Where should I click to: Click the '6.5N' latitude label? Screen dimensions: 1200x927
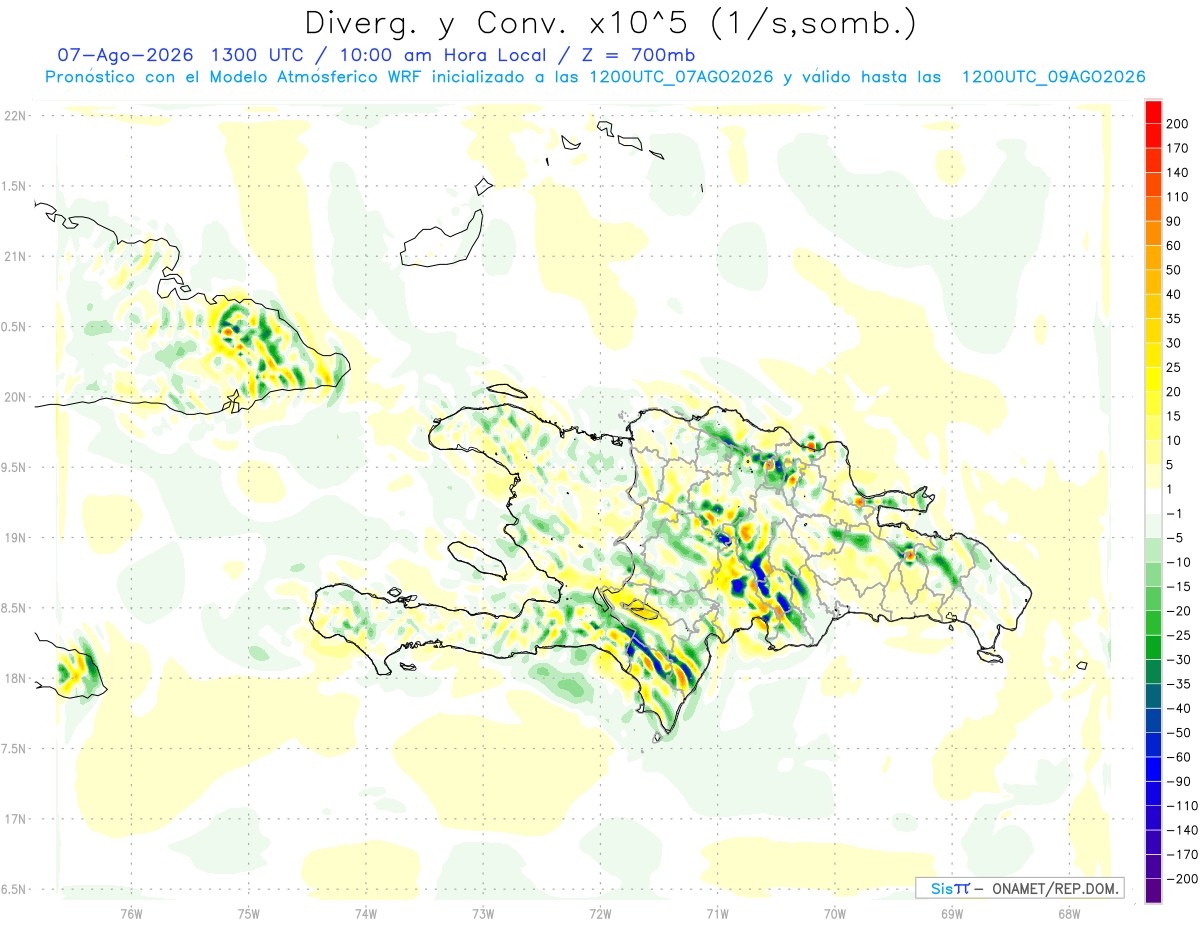(x=15, y=889)
